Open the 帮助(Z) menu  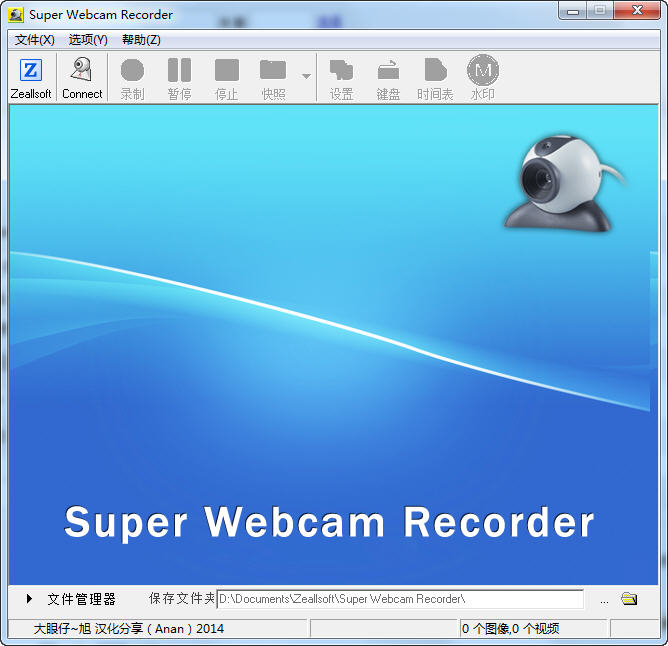pyautogui.click(x=141, y=40)
